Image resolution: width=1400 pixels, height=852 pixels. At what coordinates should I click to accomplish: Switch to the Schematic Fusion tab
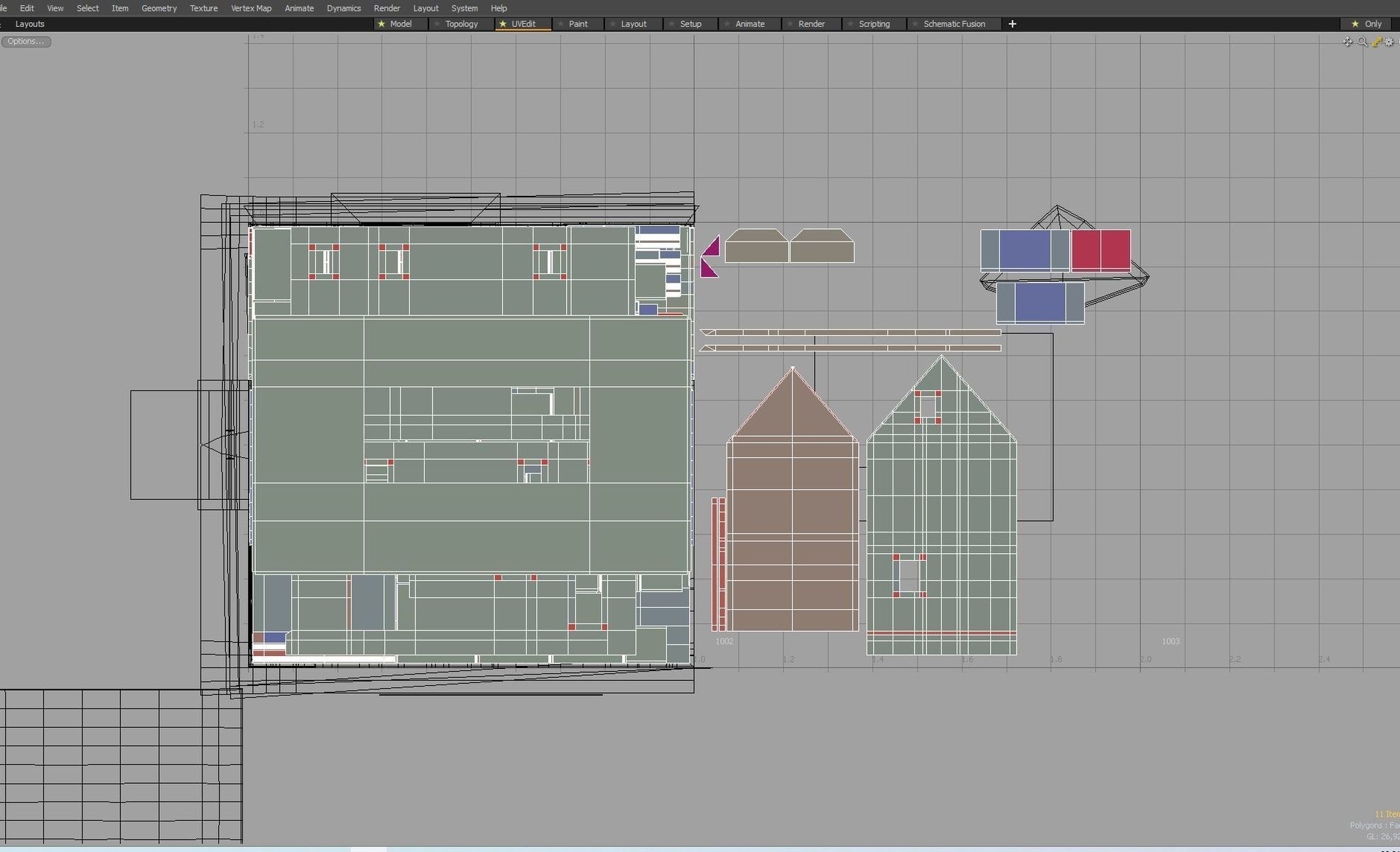click(954, 23)
